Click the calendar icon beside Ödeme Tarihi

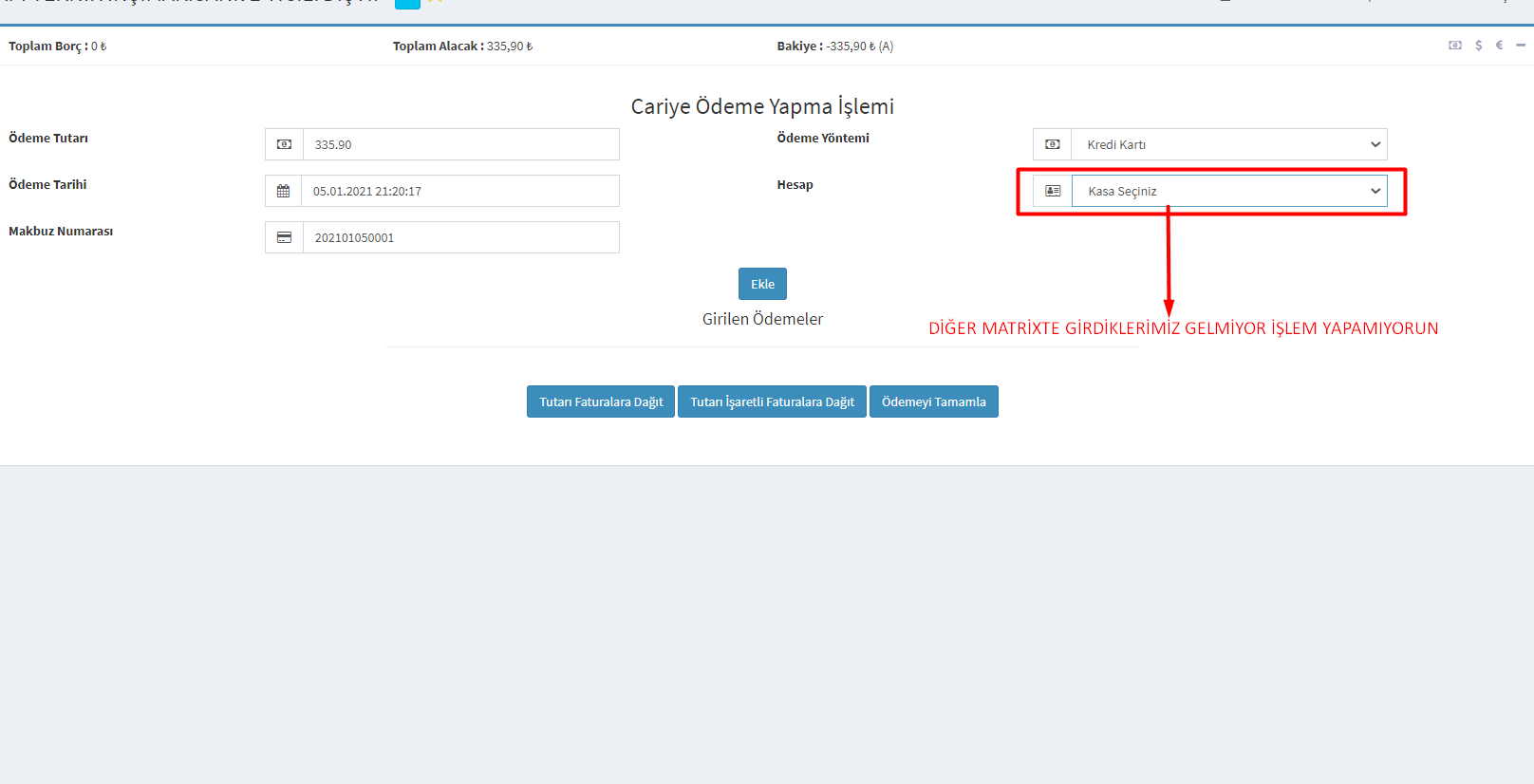(283, 191)
